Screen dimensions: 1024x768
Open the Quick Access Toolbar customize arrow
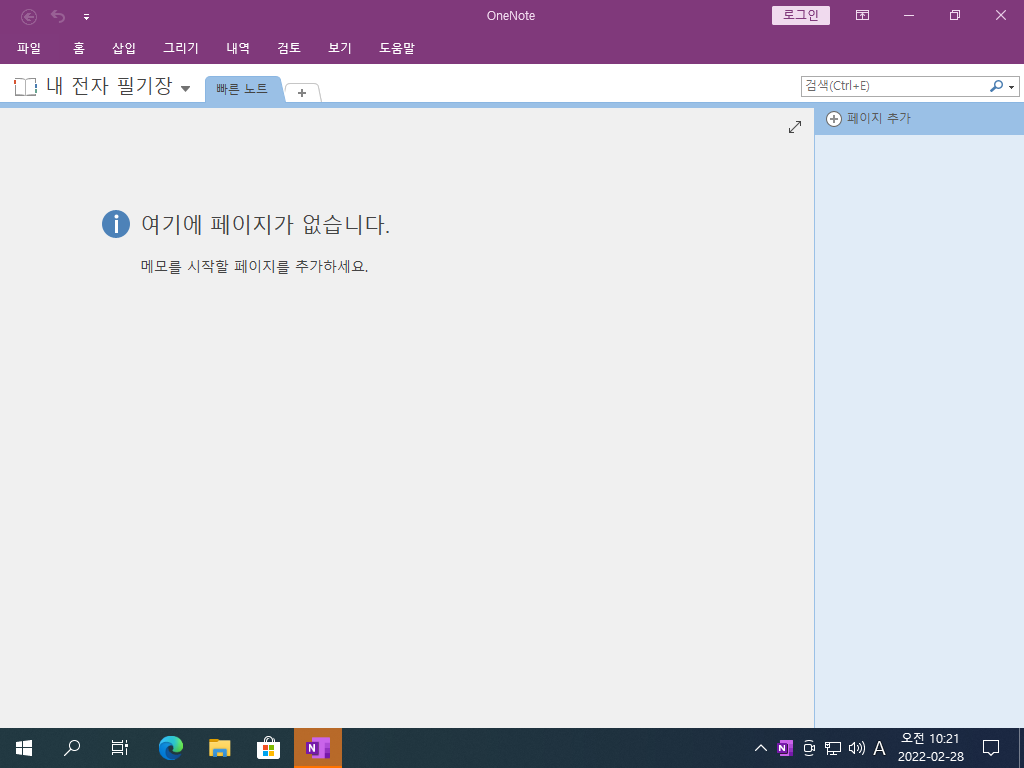[86, 17]
